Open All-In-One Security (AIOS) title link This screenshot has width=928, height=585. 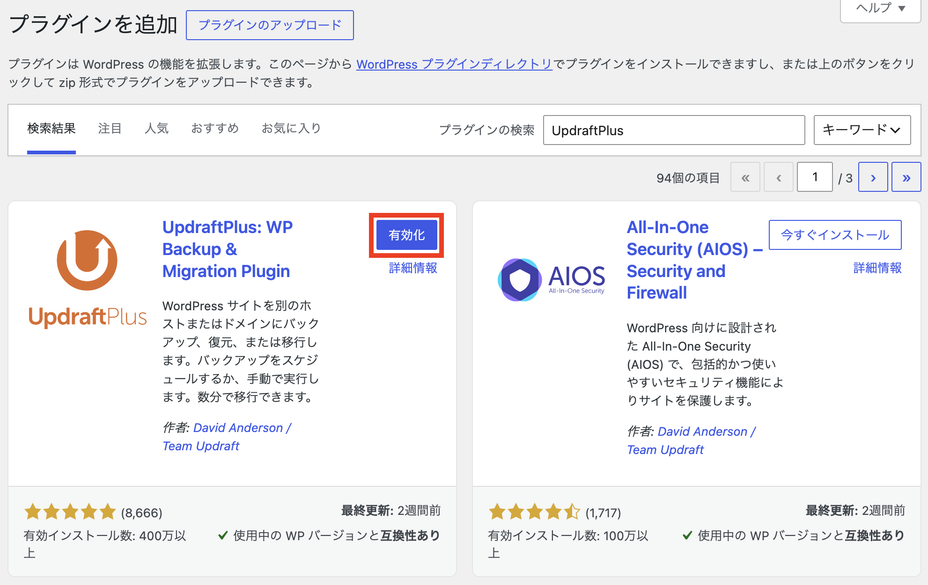(694, 260)
